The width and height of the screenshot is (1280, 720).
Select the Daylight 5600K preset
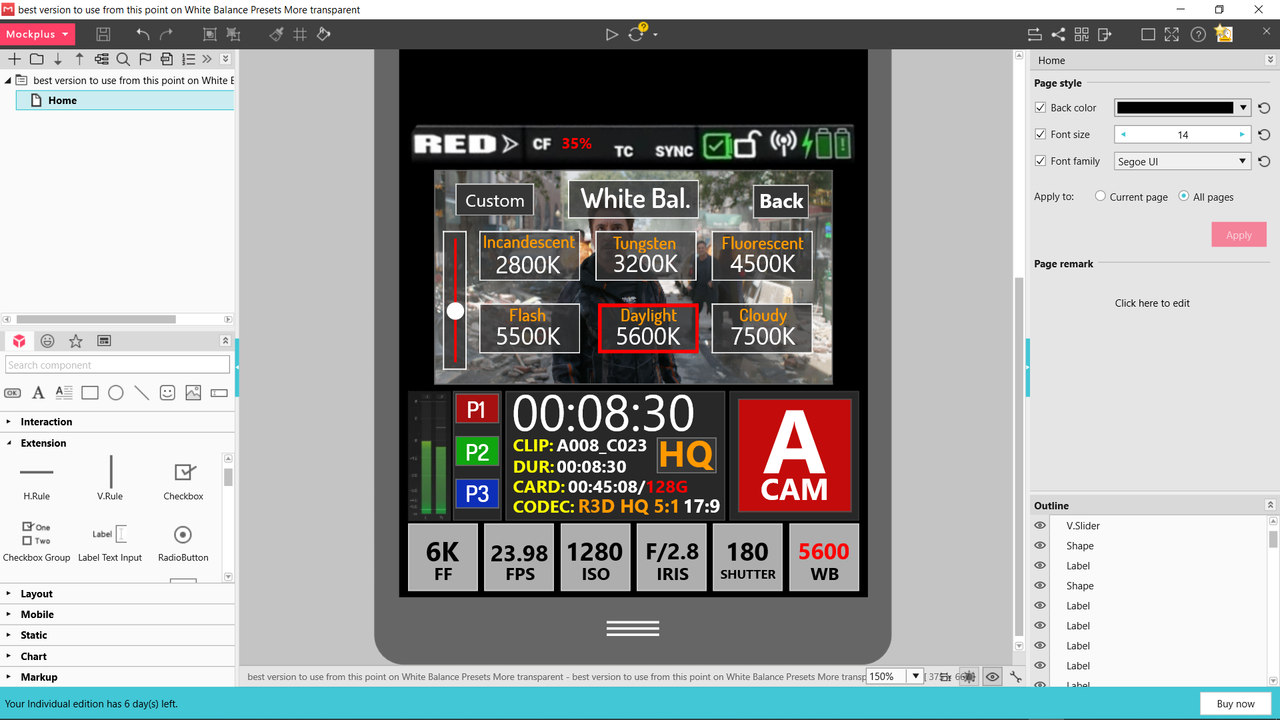pyautogui.click(x=648, y=328)
